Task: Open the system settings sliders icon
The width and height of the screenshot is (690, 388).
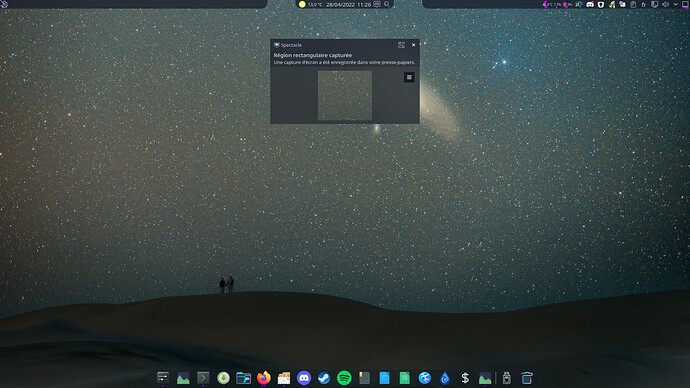Action: pos(163,378)
